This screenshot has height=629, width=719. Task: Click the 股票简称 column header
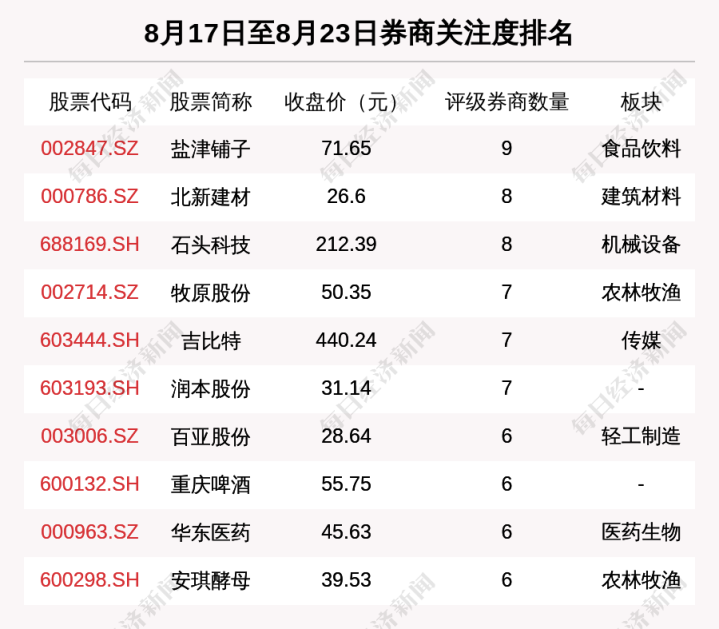(x=211, y=102)
